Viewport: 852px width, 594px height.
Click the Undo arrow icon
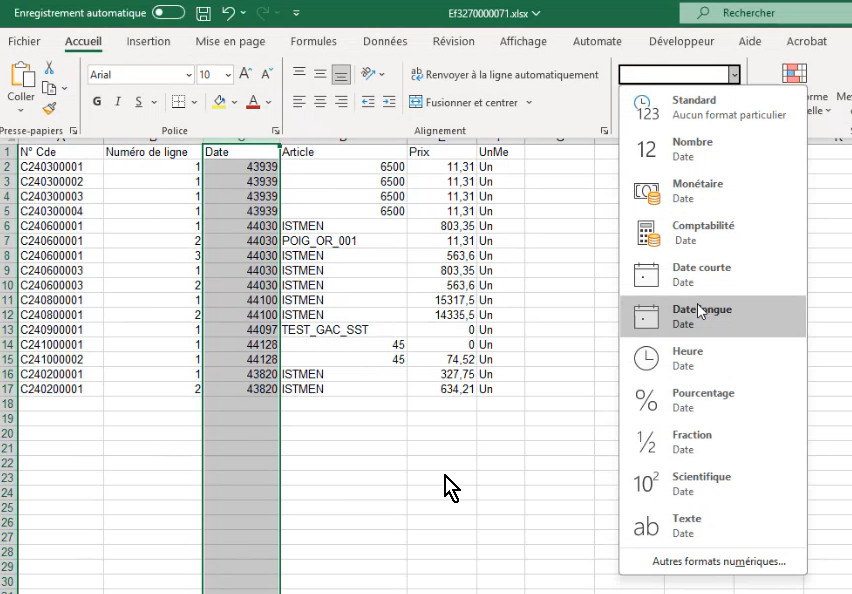(229, 13)
